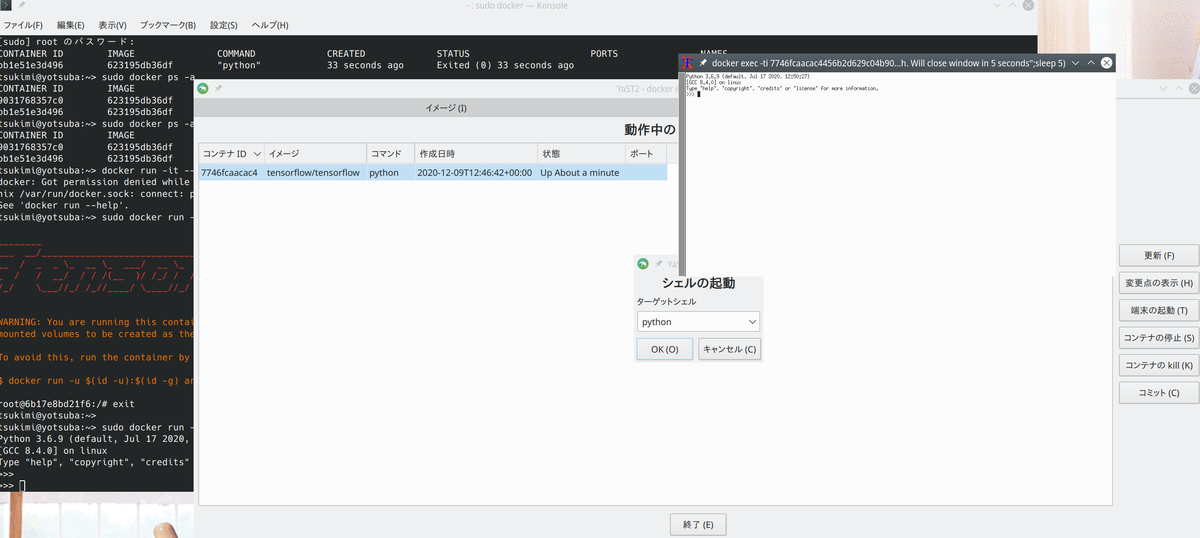Click the シェルの起動 dialog heading

[x=698, y=283]
